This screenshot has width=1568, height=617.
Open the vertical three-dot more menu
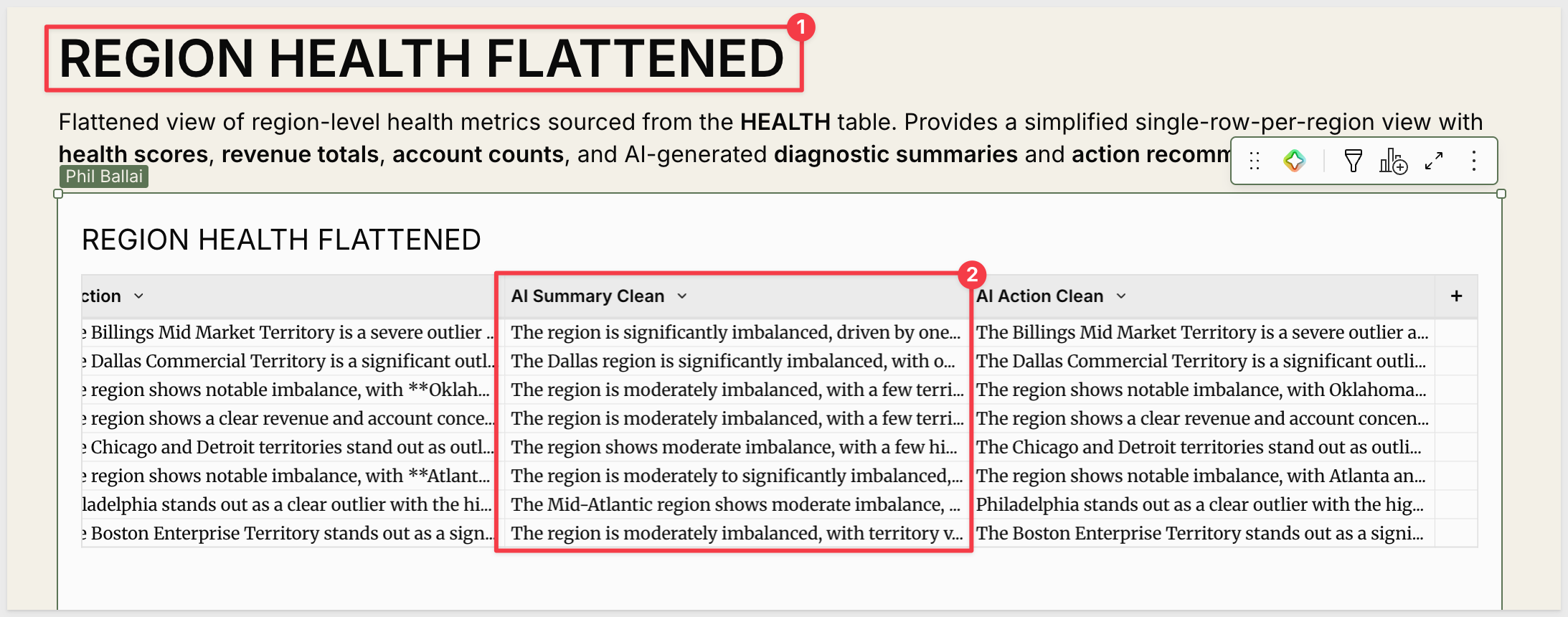pos(1474,161)
